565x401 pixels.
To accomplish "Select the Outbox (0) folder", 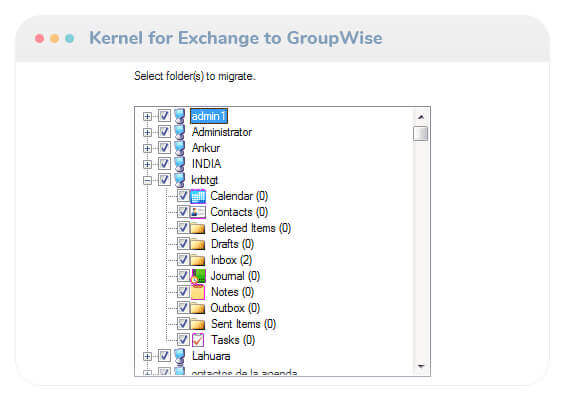I will [235, 308].
